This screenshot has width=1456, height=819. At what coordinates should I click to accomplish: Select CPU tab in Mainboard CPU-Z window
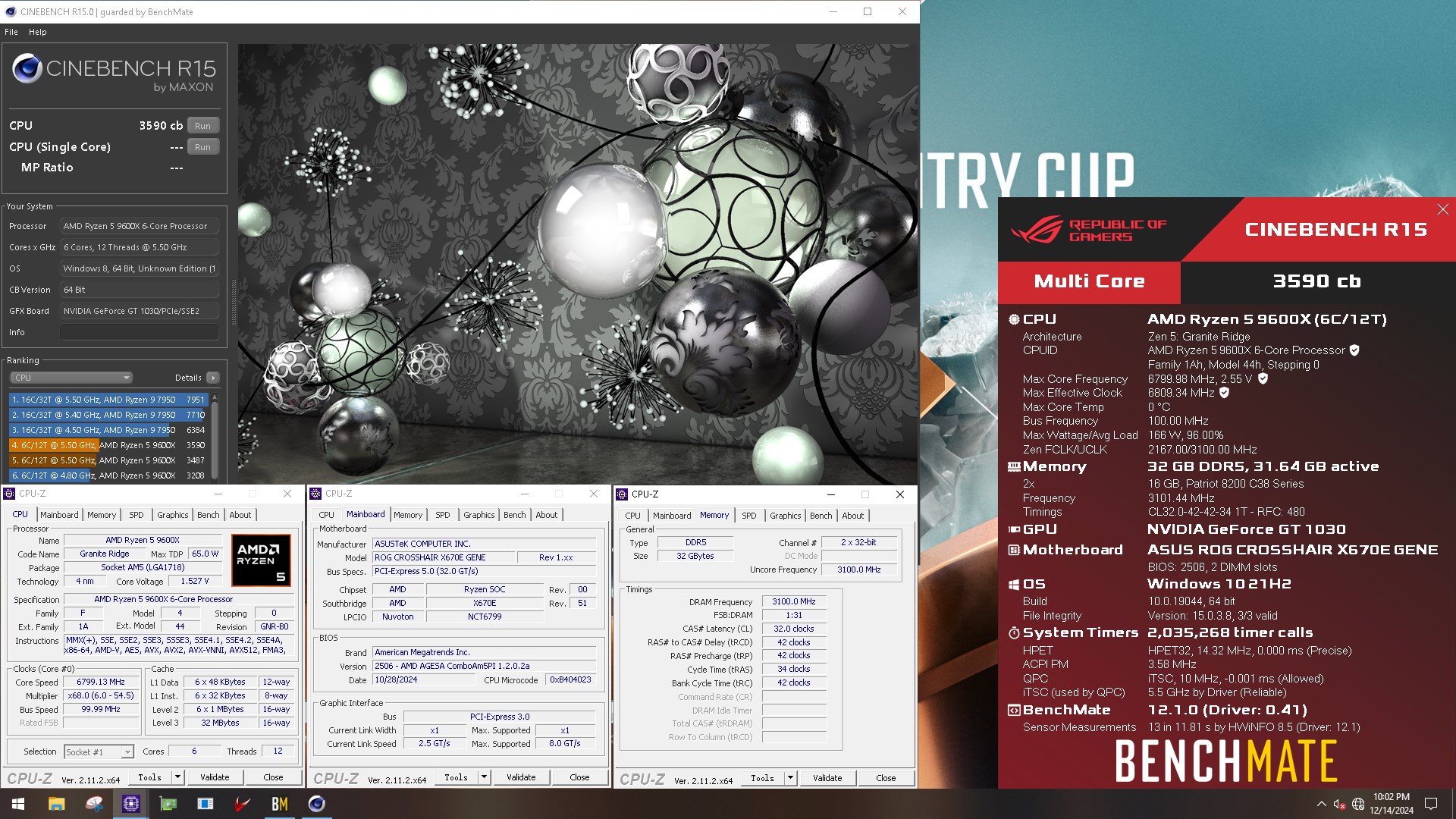tap(327, 515)
